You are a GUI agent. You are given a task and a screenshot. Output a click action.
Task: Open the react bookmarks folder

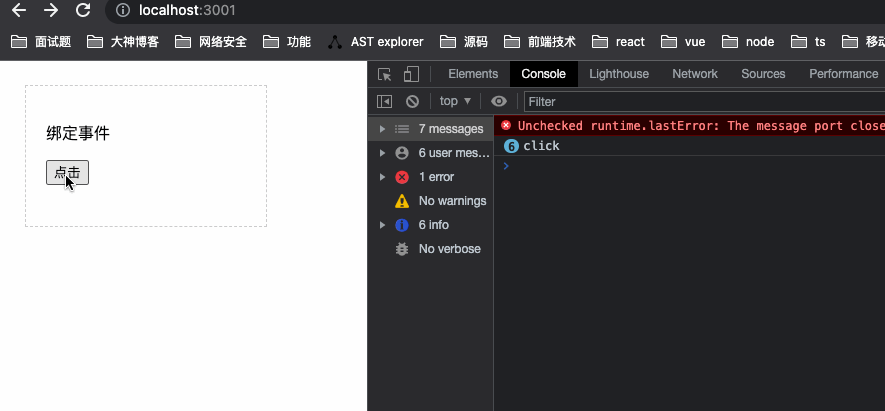[x=619, y=42]
